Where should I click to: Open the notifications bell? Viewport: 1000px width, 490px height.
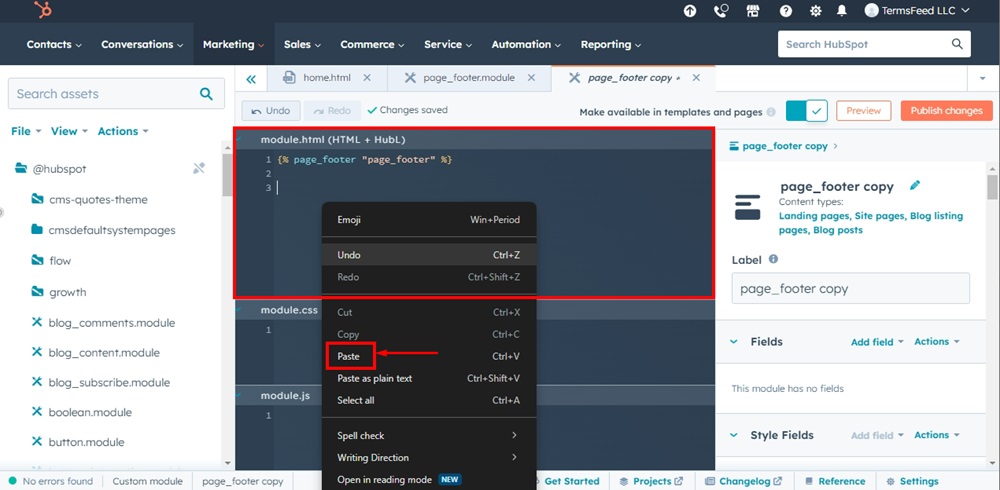coord(842,11)
